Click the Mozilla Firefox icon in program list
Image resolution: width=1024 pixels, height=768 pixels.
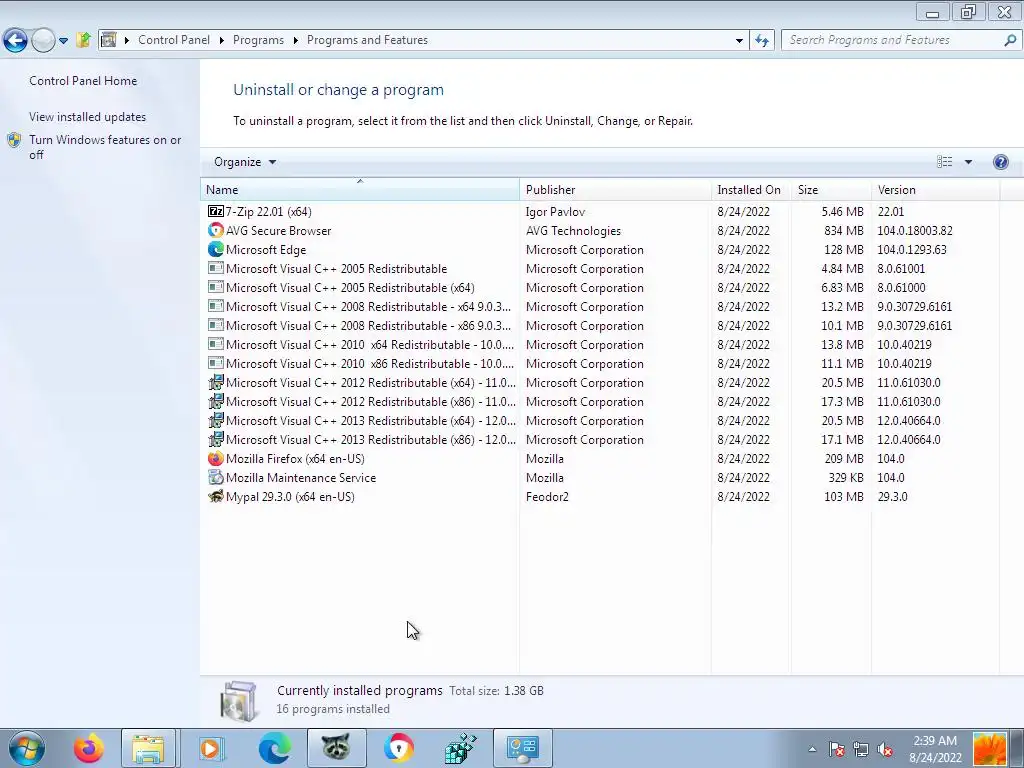tap(216, 458)
